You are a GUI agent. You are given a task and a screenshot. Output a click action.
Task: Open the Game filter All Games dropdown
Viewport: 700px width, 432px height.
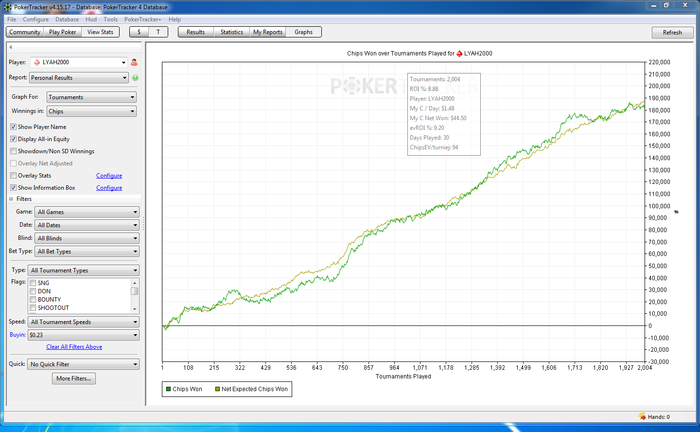(x=87, y=212)
